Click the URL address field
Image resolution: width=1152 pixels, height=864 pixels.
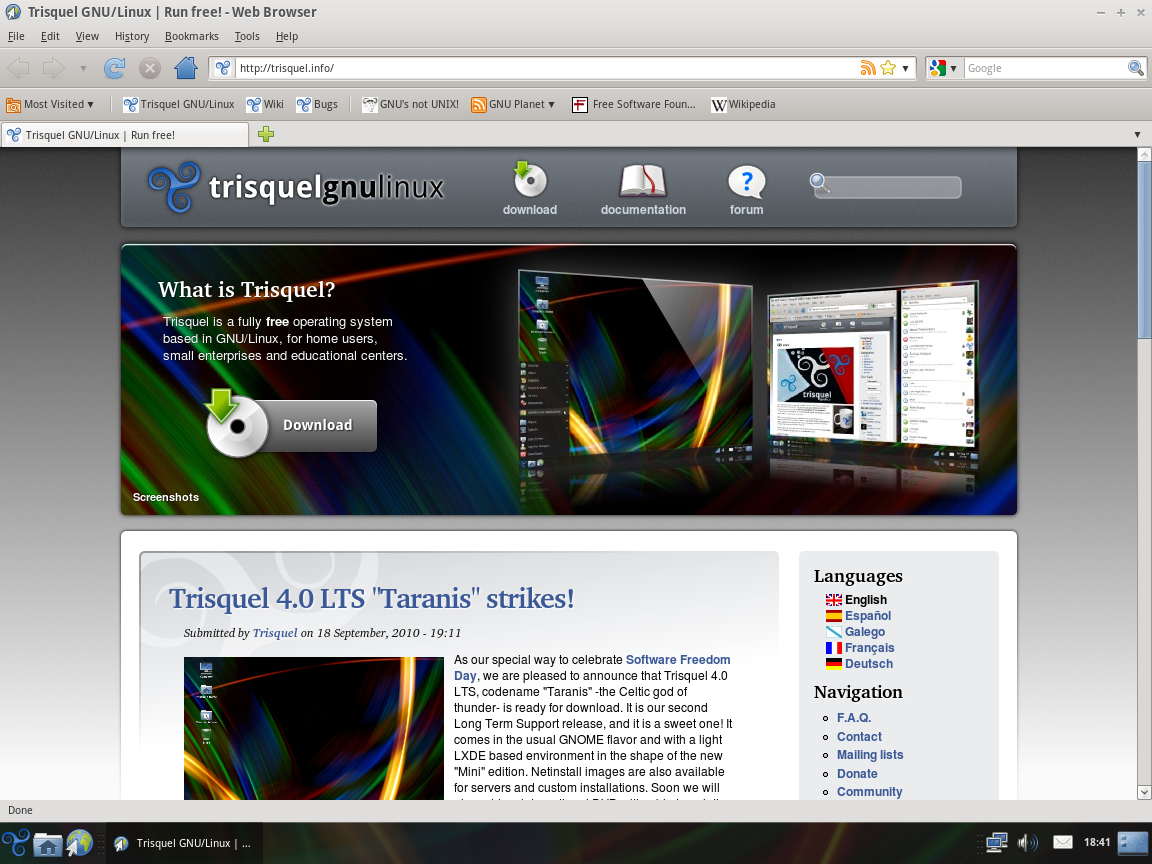[547, 68]
